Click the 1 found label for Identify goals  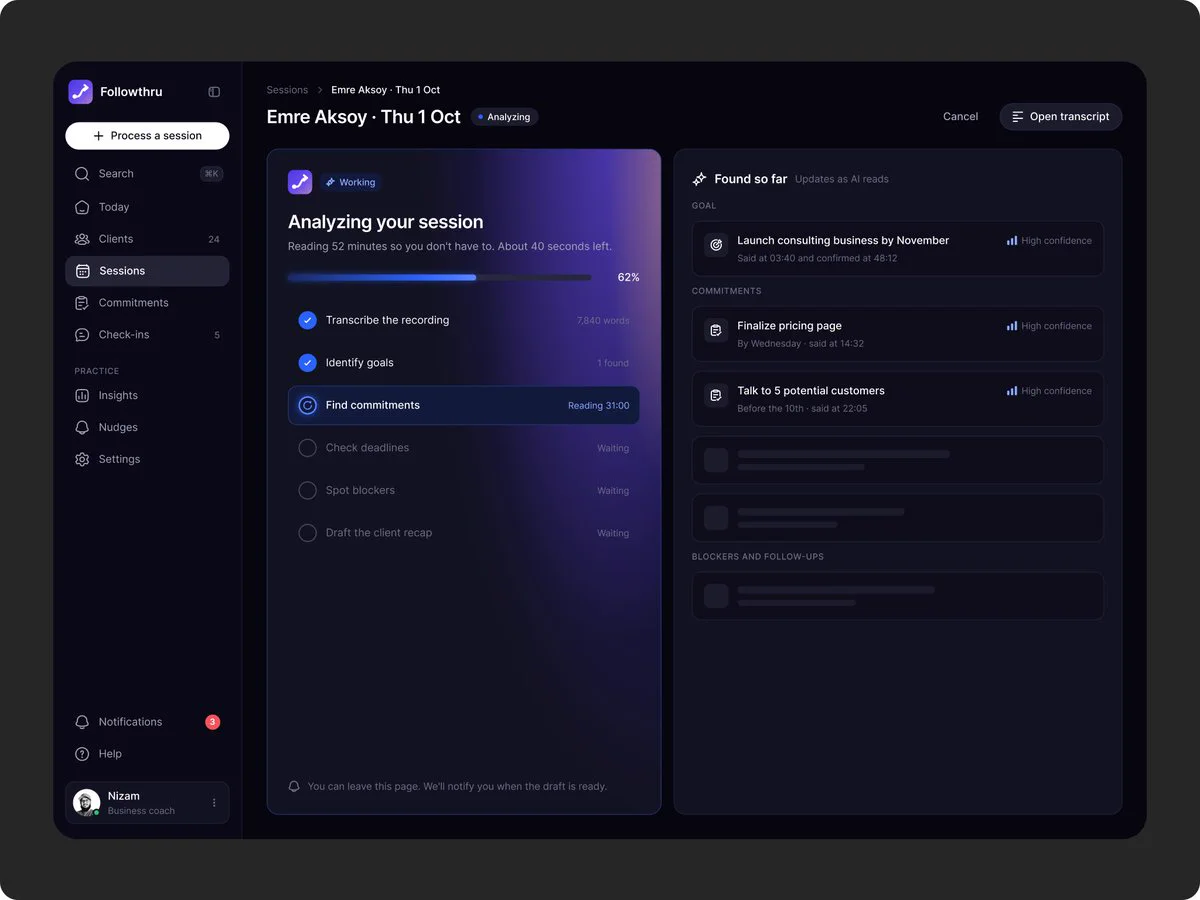(x=613, y=363)
